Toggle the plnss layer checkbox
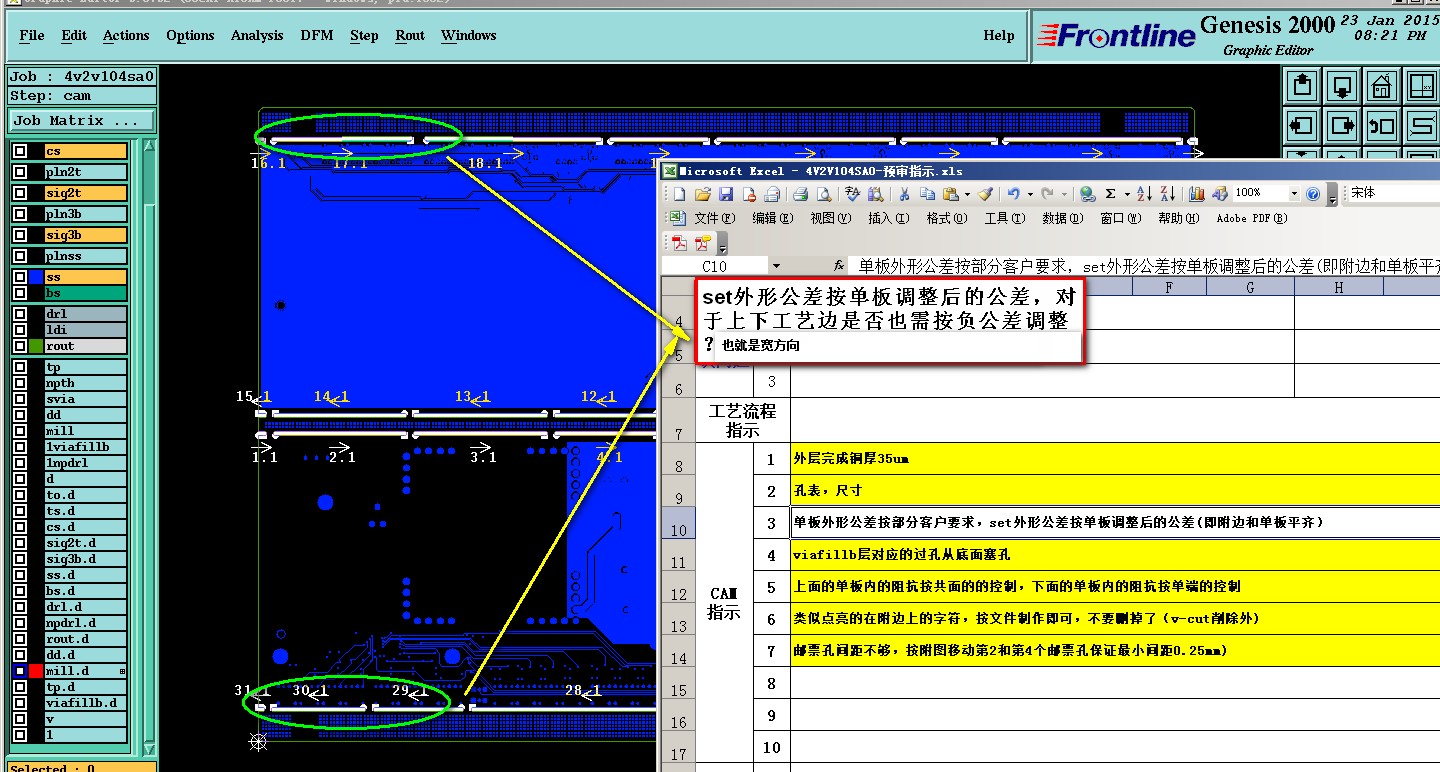The image size is (1440, 772). [x=20, y=256]
